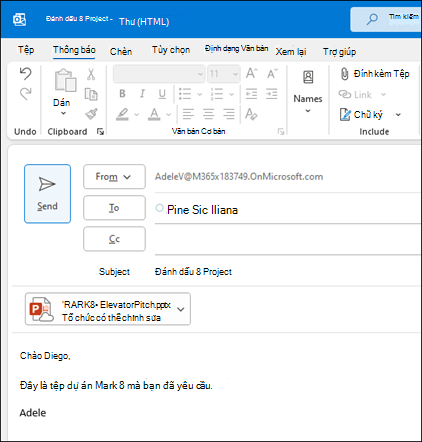Click the ElevatorPitch.pptx attachment
The height and width of the screenshot is (442, 422).
pos(108,309)
